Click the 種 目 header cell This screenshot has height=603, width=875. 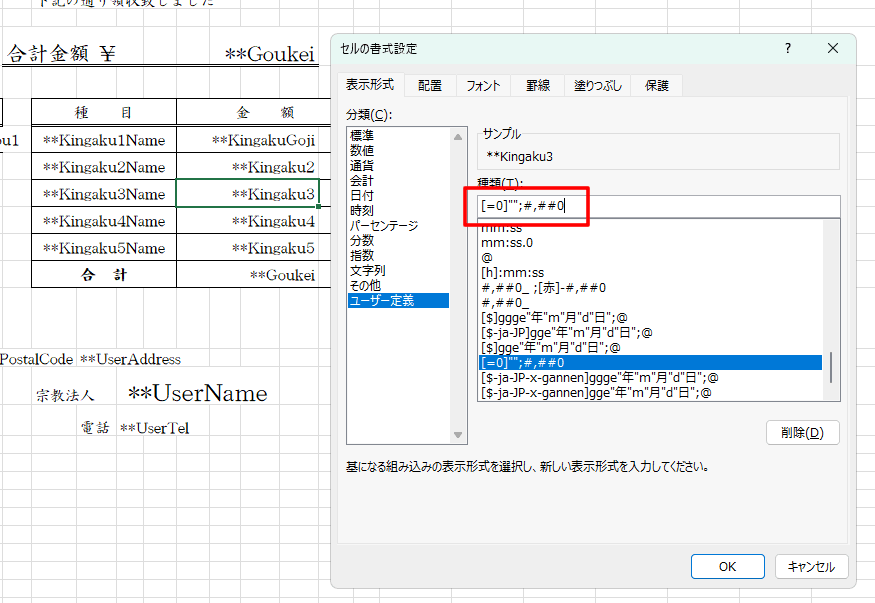pyautogui.click(x=104, y=112)
